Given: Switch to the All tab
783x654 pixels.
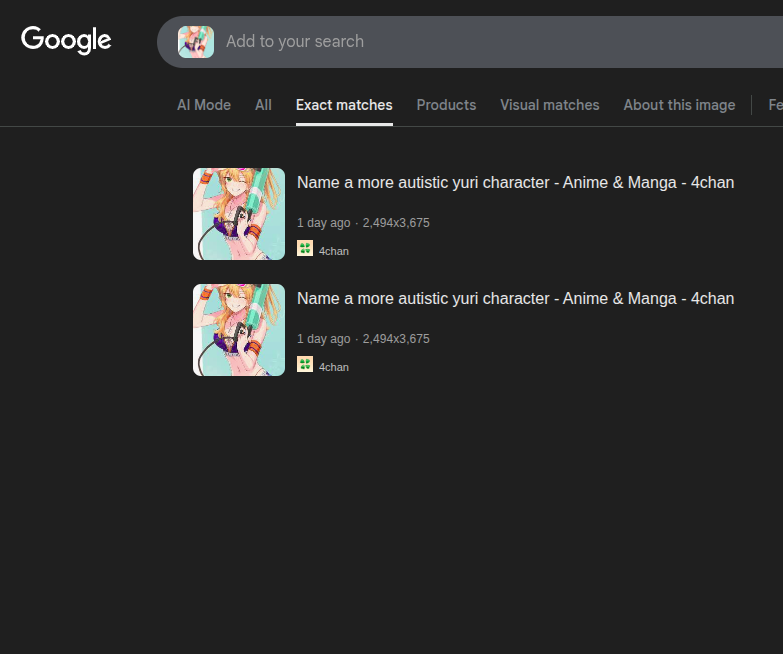Looking at the screenshot, I should (263, 105).
